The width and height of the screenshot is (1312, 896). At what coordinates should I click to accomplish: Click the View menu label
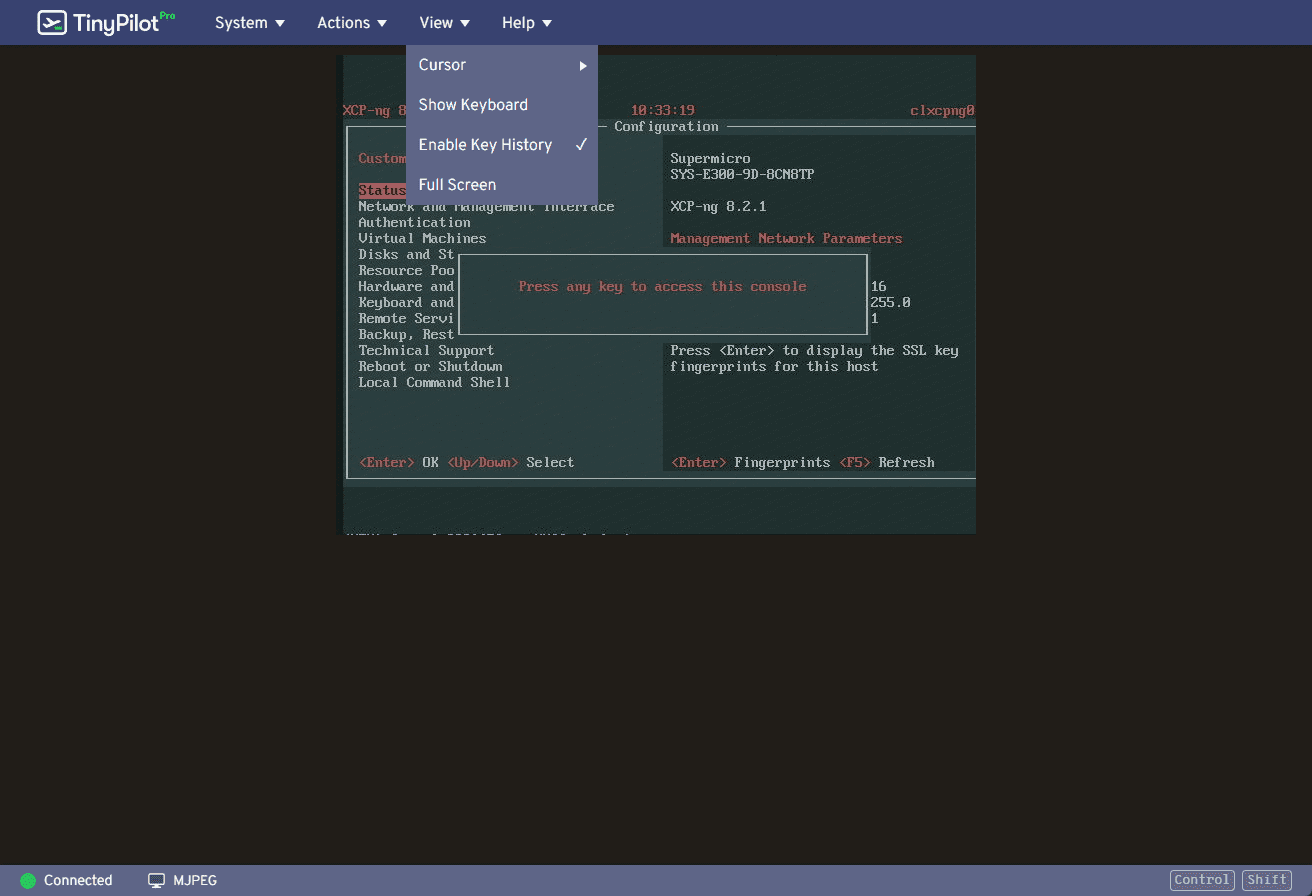point(436,23)
